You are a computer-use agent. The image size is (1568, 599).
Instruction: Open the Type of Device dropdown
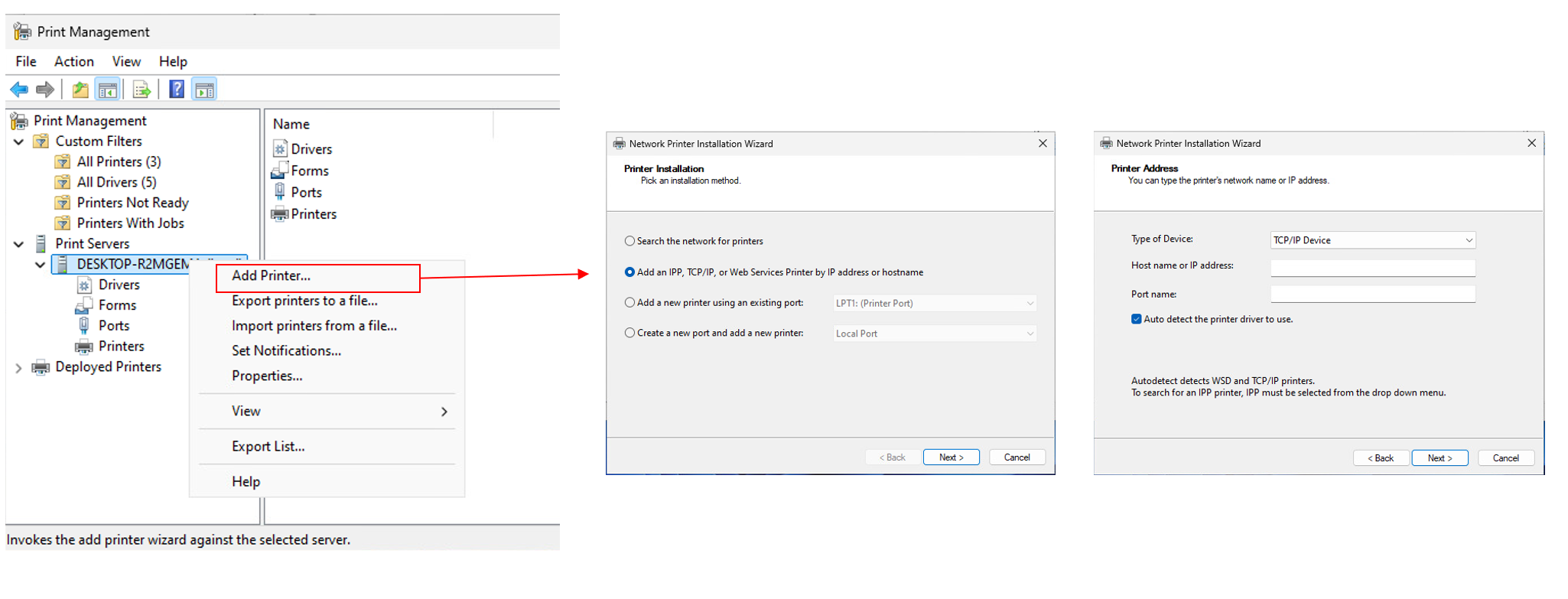pyautogui.click(x=1372, y=240)
